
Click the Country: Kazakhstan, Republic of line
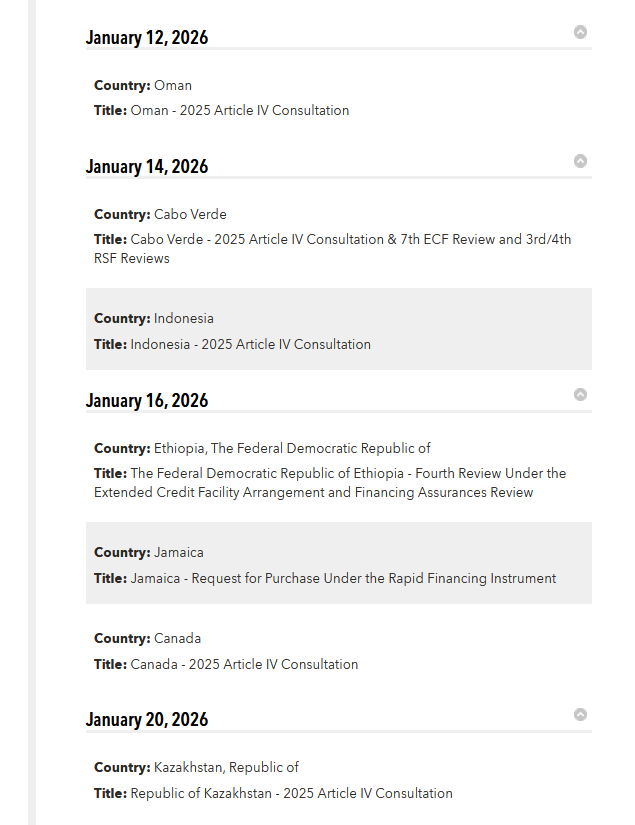[196, 768]
